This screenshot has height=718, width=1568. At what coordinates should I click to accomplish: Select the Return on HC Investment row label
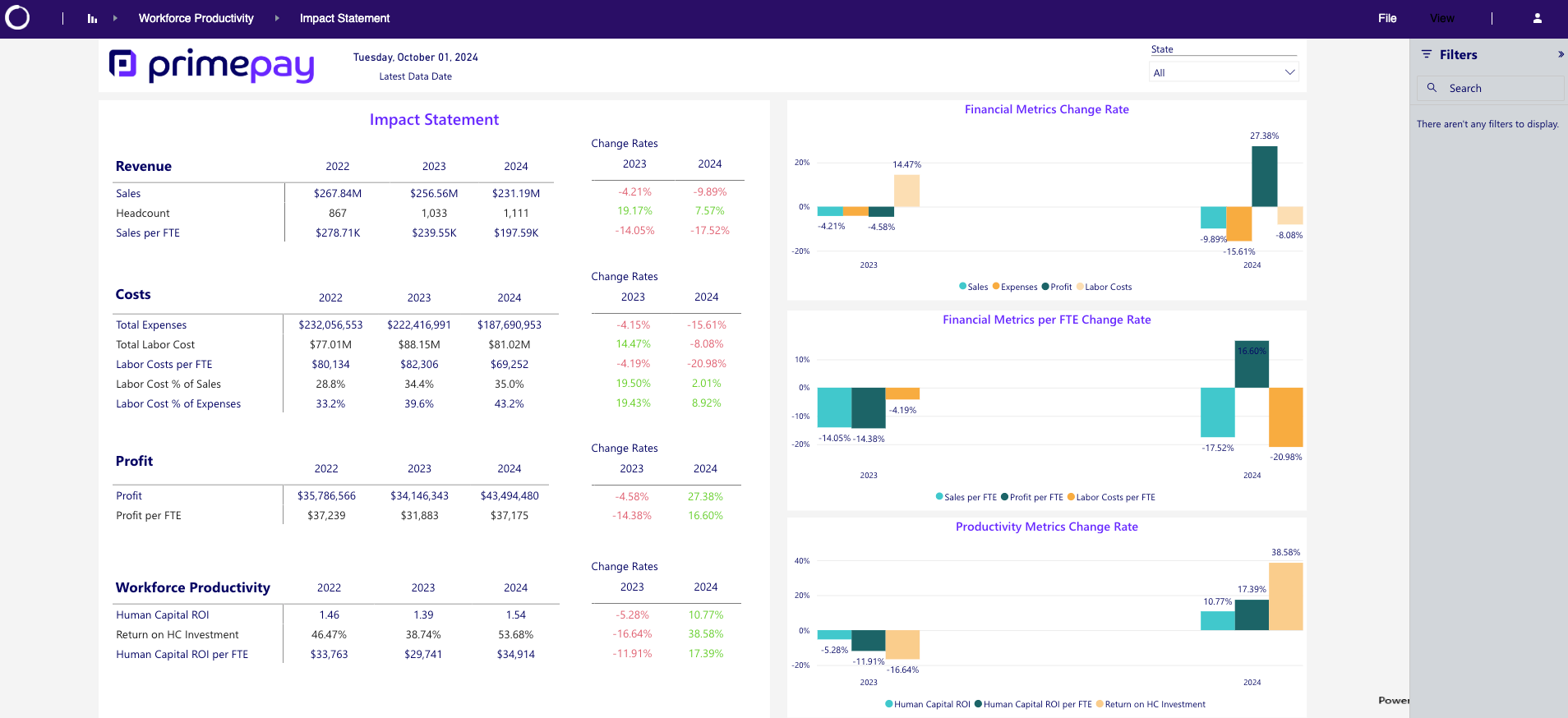[x=178, y=634]
